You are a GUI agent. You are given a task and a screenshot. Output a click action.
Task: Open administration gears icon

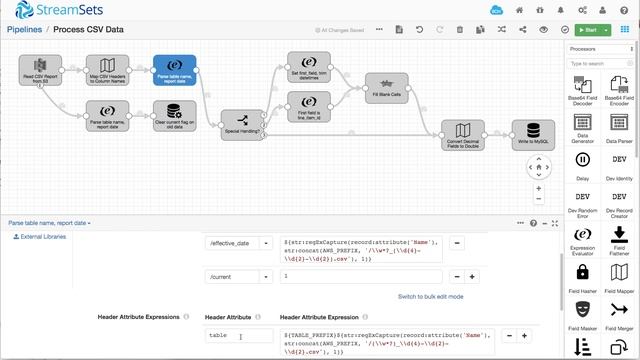coord(582,10)
